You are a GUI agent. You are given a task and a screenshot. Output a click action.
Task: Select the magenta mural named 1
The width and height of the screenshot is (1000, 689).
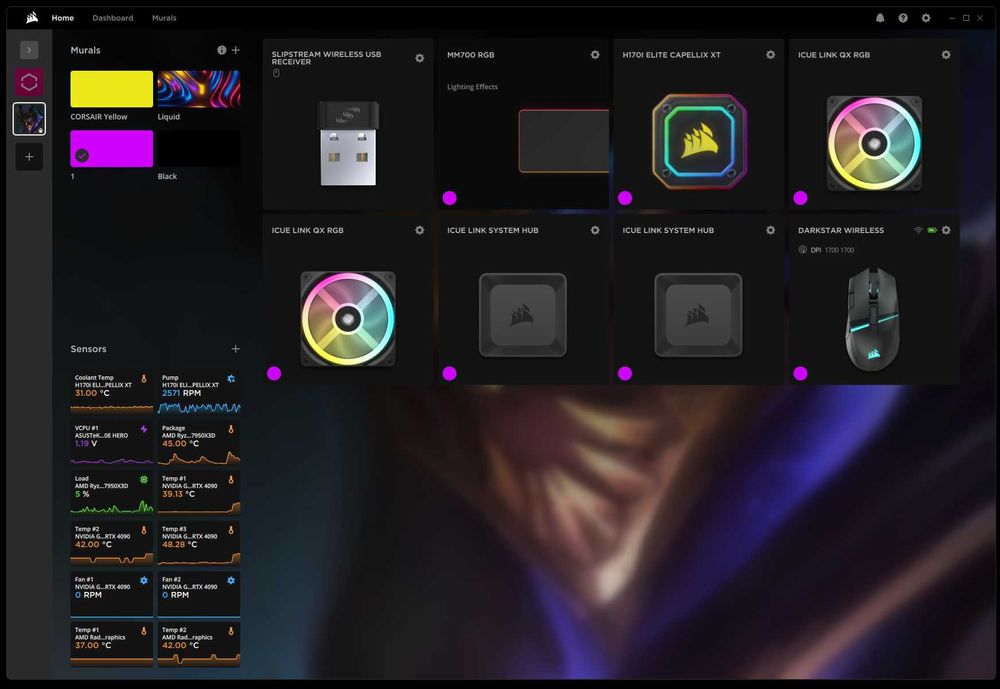point(112,149)
